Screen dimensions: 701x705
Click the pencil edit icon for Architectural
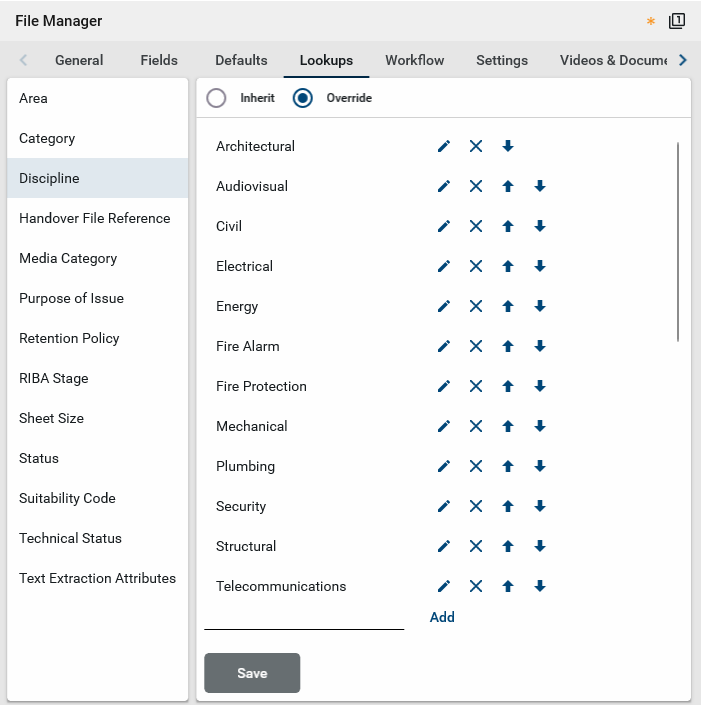444,147
